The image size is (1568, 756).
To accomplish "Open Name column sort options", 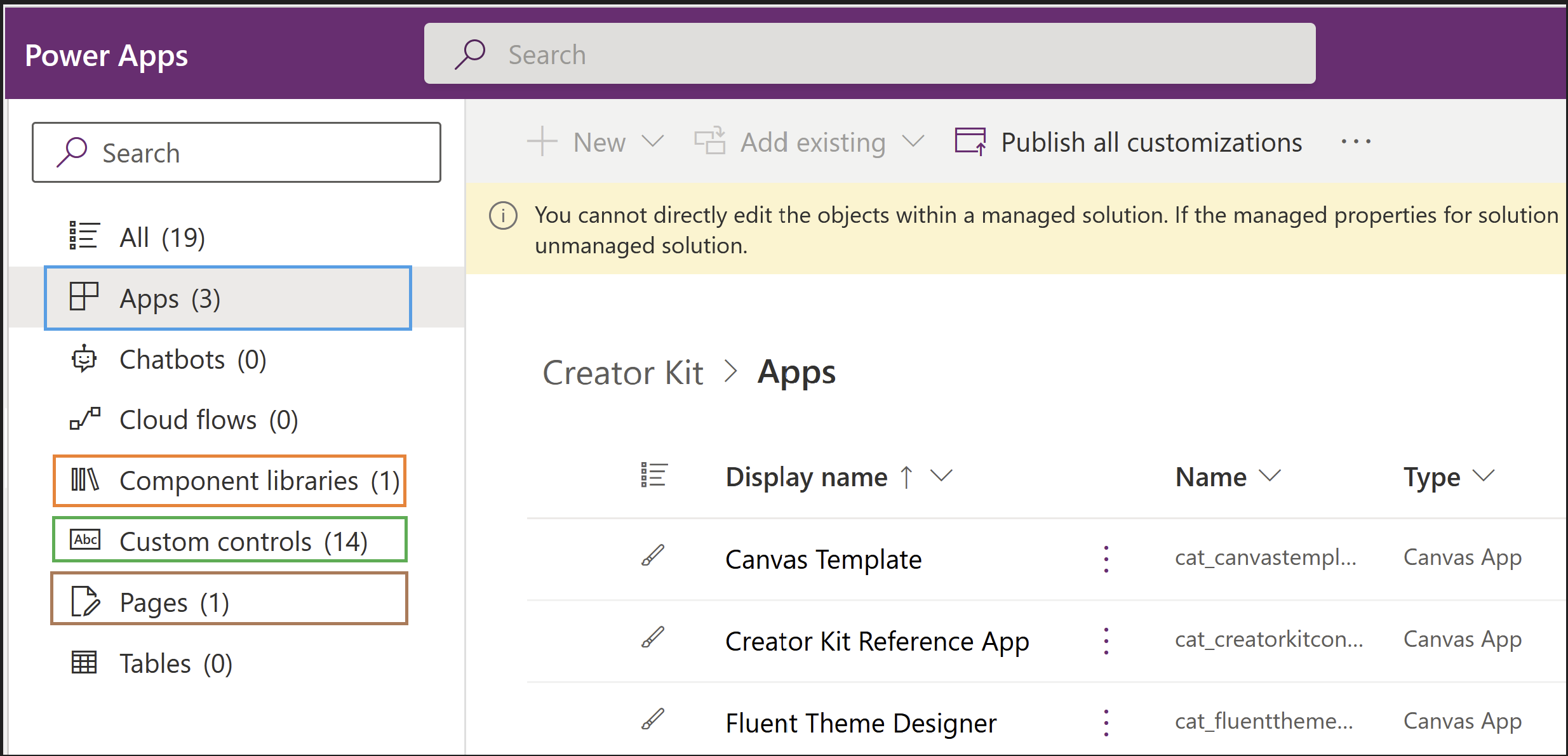I will (x=1270, y=475).
